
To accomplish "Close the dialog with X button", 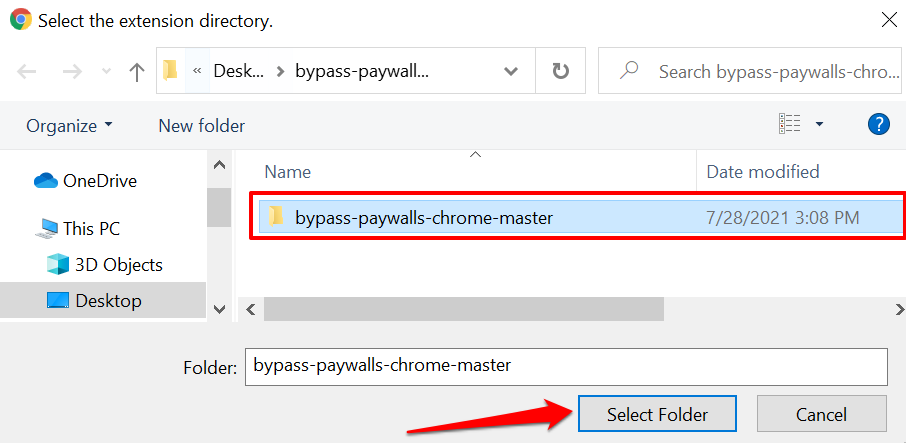I will [889, 20].
